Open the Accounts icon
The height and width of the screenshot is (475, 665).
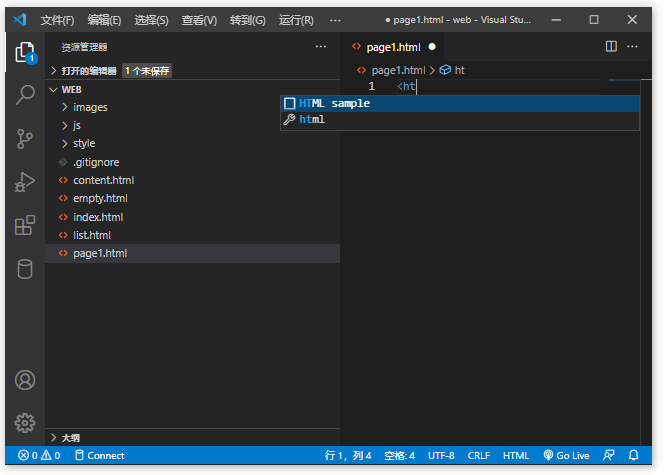25,380
